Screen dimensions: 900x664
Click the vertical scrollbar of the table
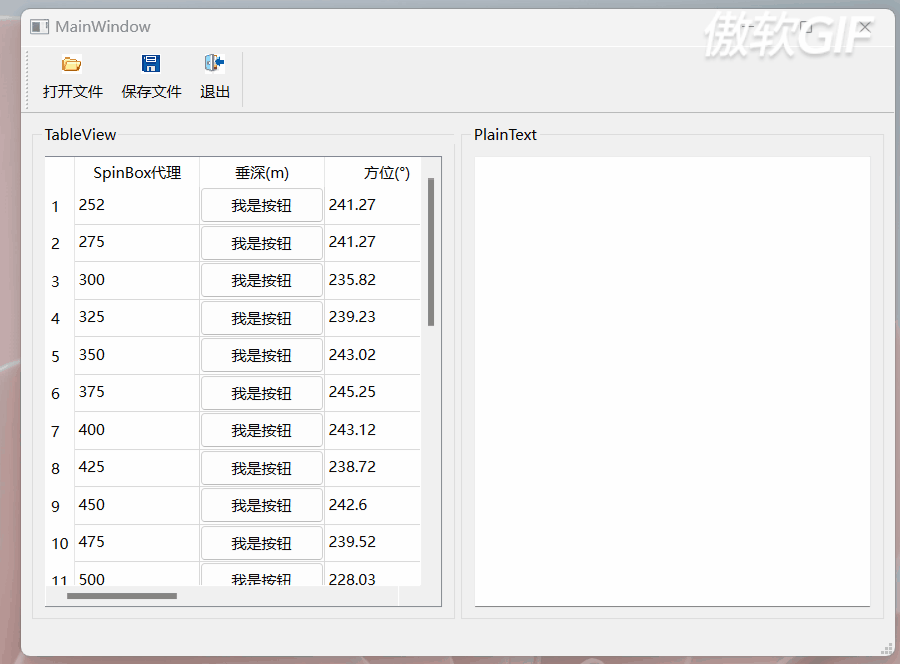coord(431,250)
